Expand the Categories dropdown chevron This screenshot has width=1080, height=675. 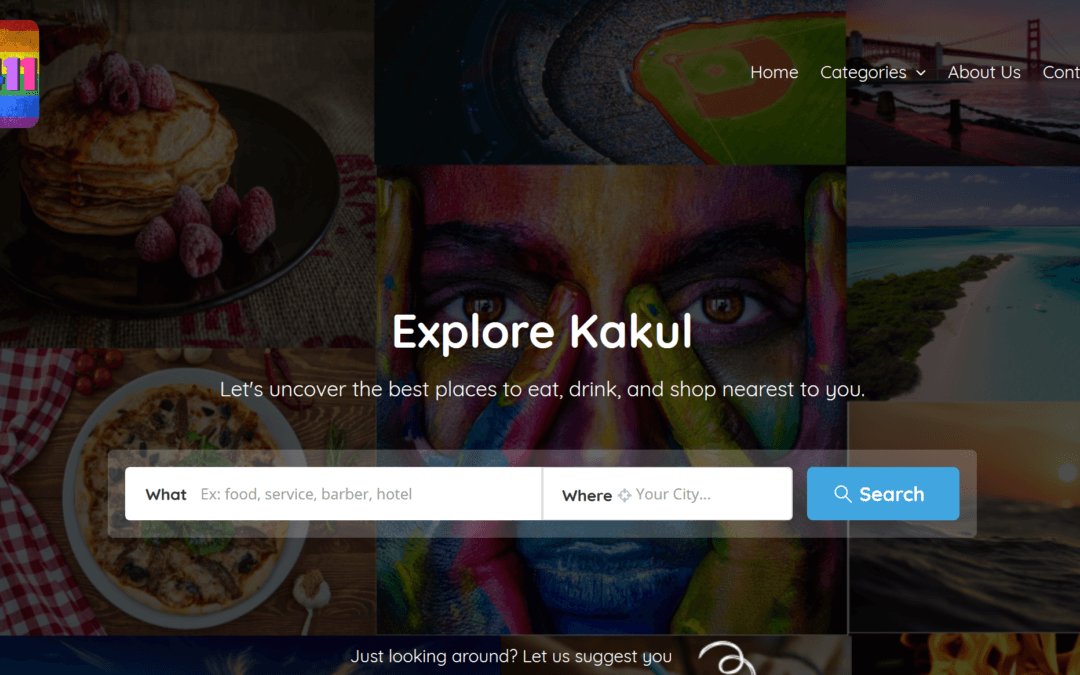[921, 73]
